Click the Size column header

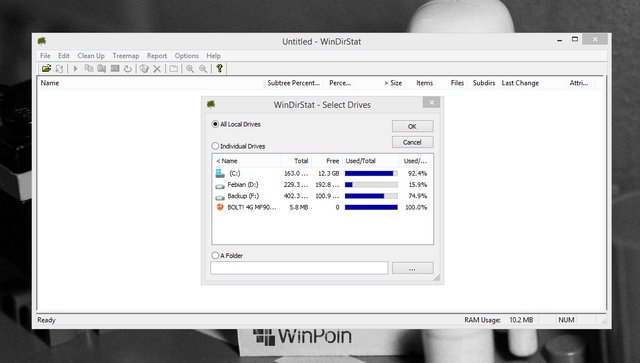[x=380, y=83]
